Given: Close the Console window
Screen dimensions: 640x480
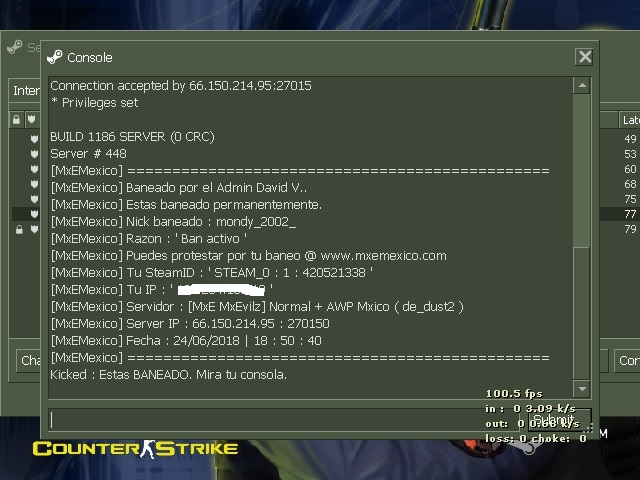Looking at the screenshot, I should coord(584,57).
